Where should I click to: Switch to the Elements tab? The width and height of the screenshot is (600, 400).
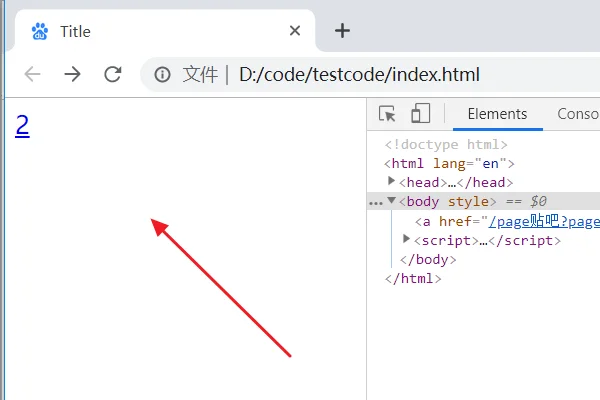click(497, 114)
